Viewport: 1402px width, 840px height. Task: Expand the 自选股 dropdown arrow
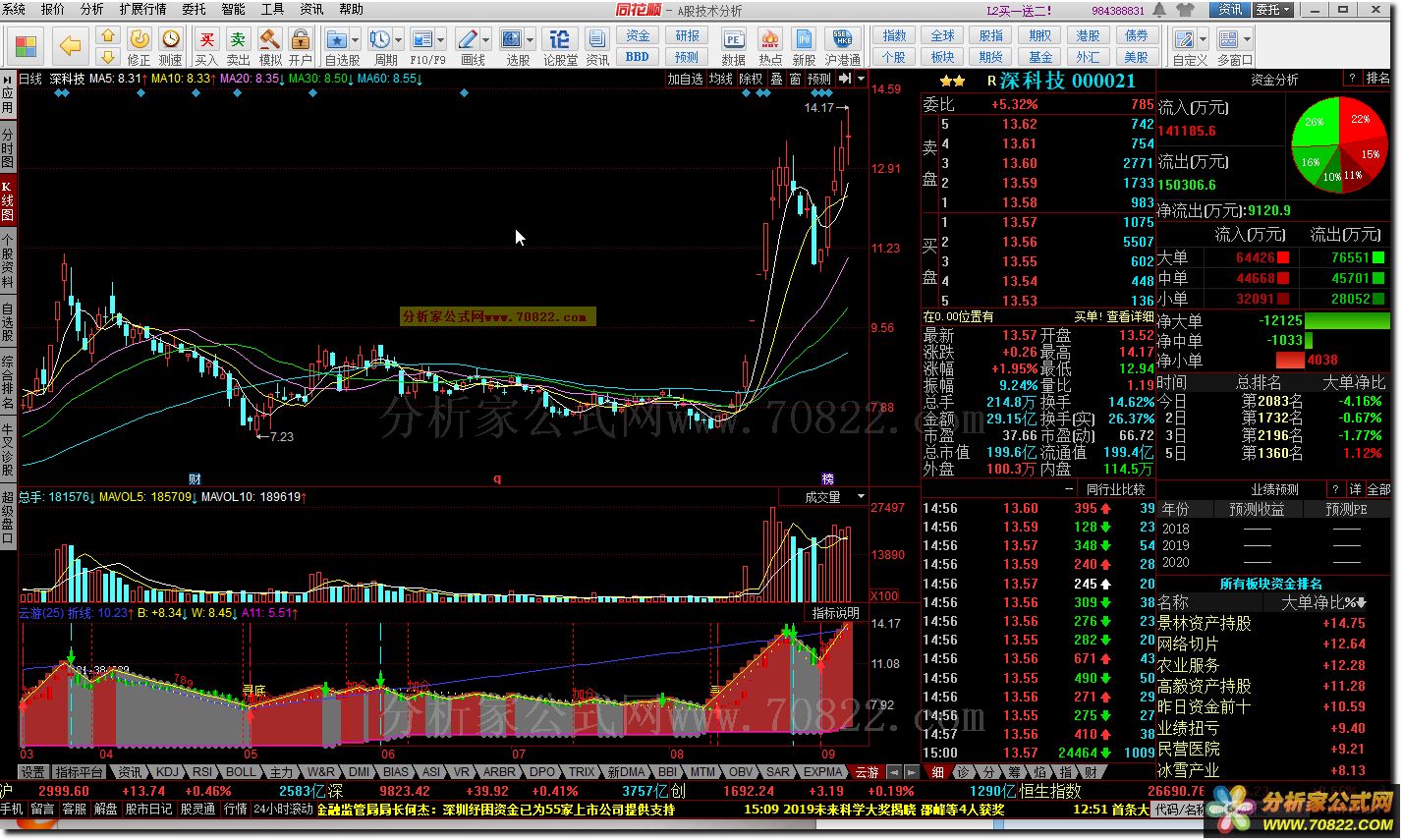[x=355, y=40]
